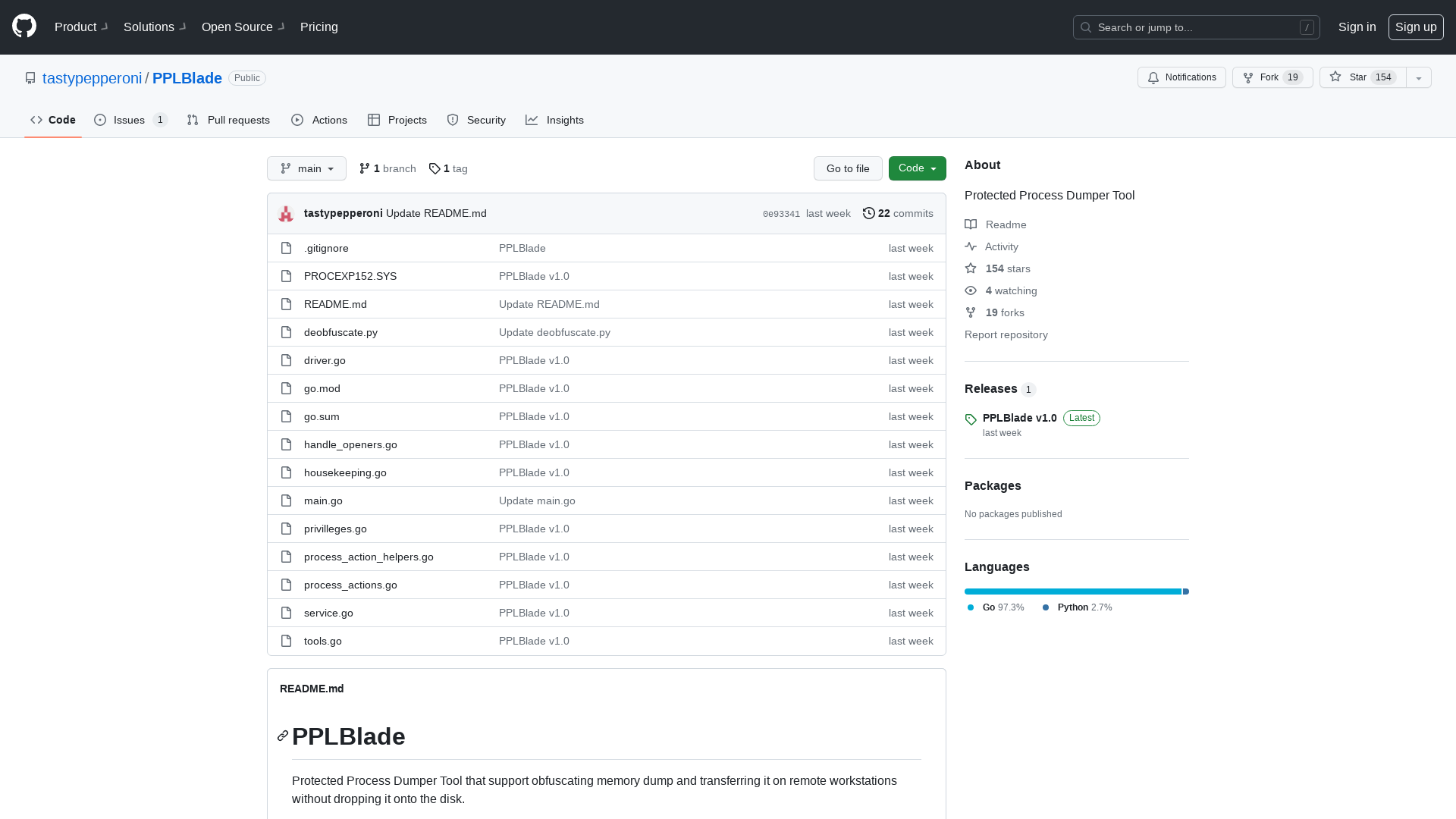The height and width of the screenshot is (819, 1456).
Task: Star the PPLBlade repository
Action: coord(1363,77)
